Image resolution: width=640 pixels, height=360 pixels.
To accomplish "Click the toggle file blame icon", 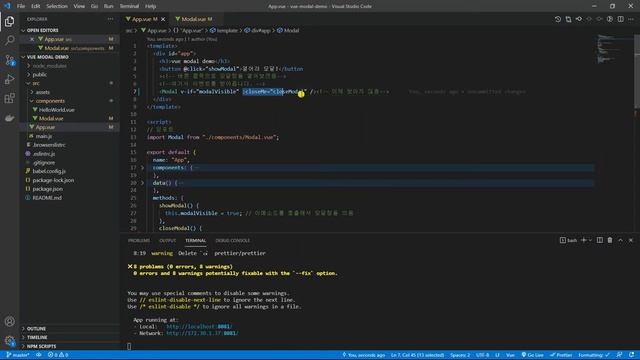I will tap(579, 19).
